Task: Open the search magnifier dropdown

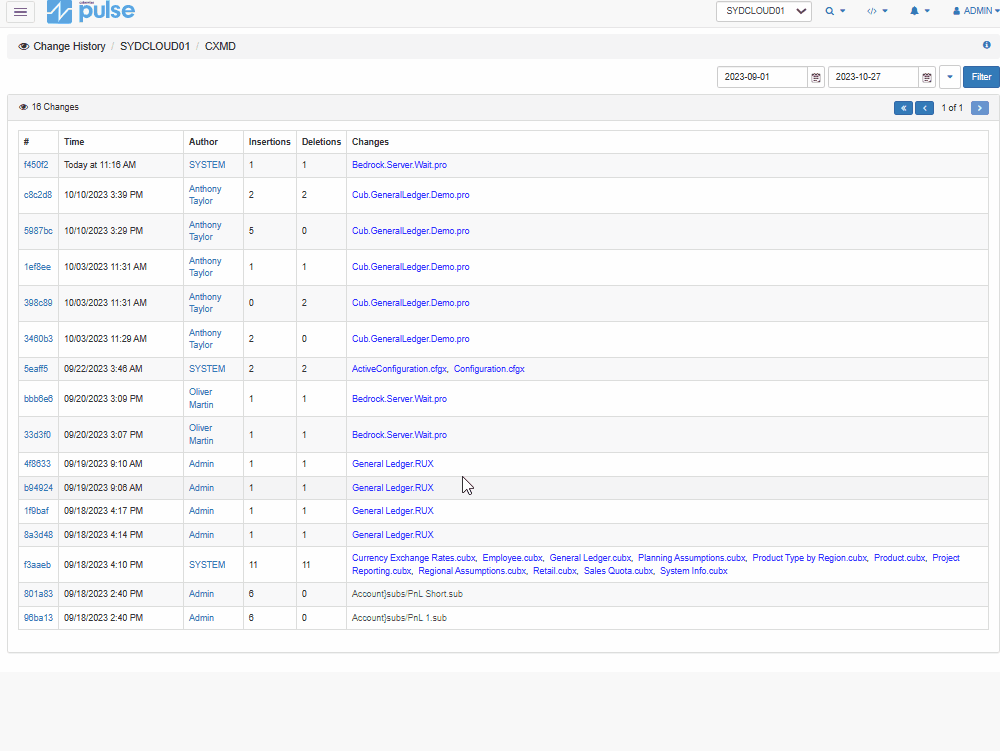Action: click(835, 11)
